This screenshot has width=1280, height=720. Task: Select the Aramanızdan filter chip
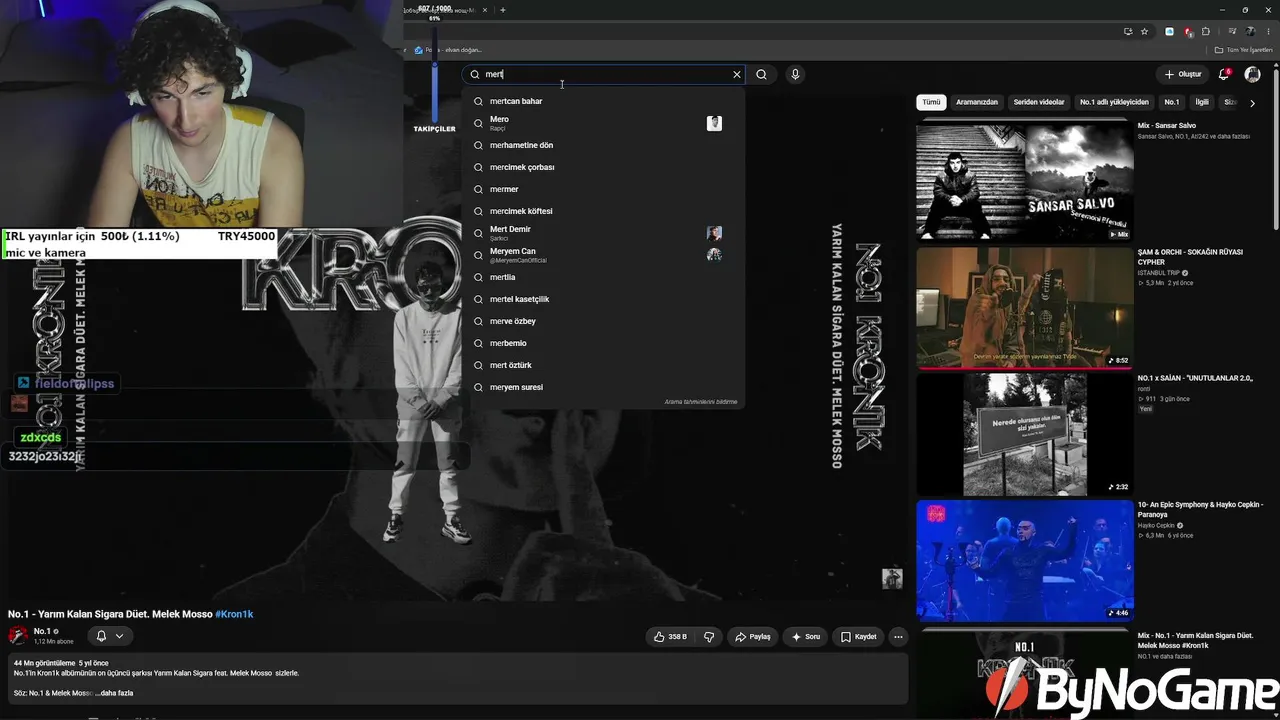click(x=977, y=102)
